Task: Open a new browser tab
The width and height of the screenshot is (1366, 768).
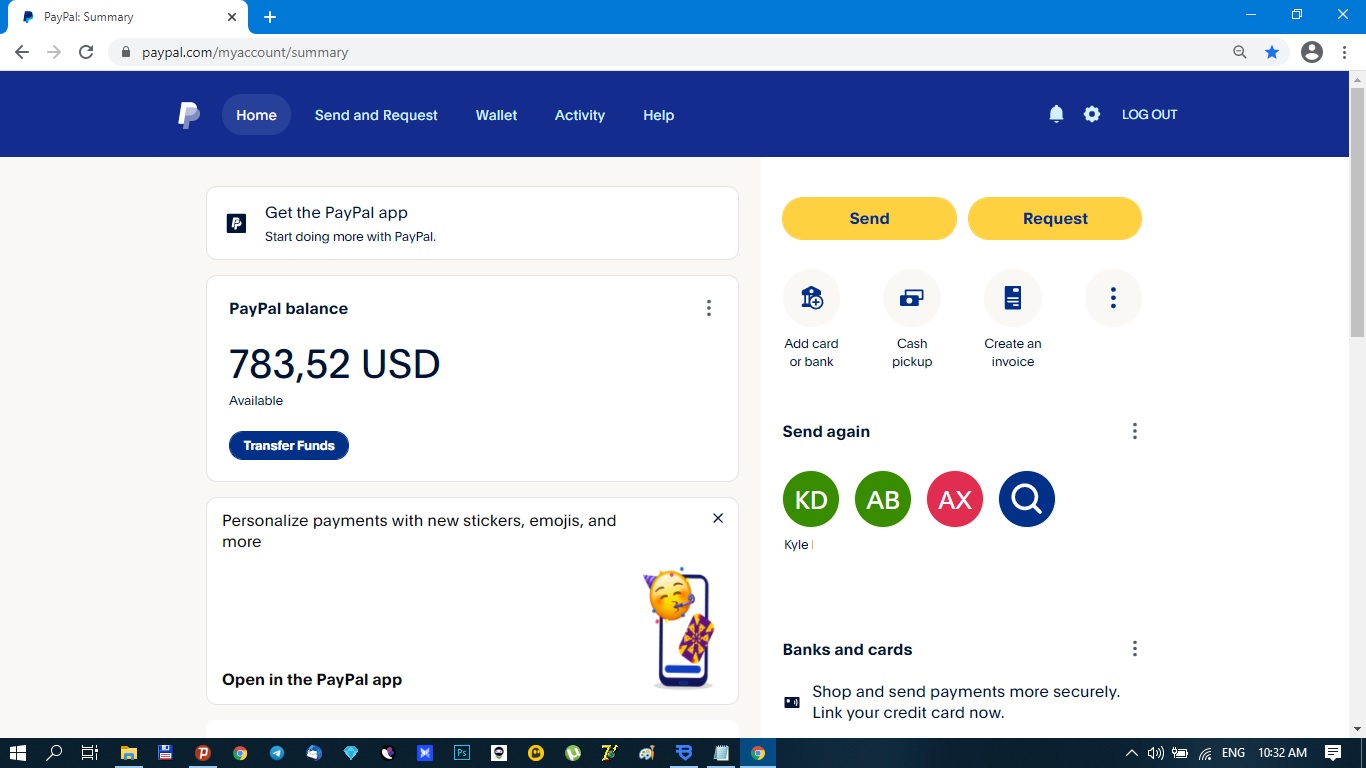Action: click(269, 17)
